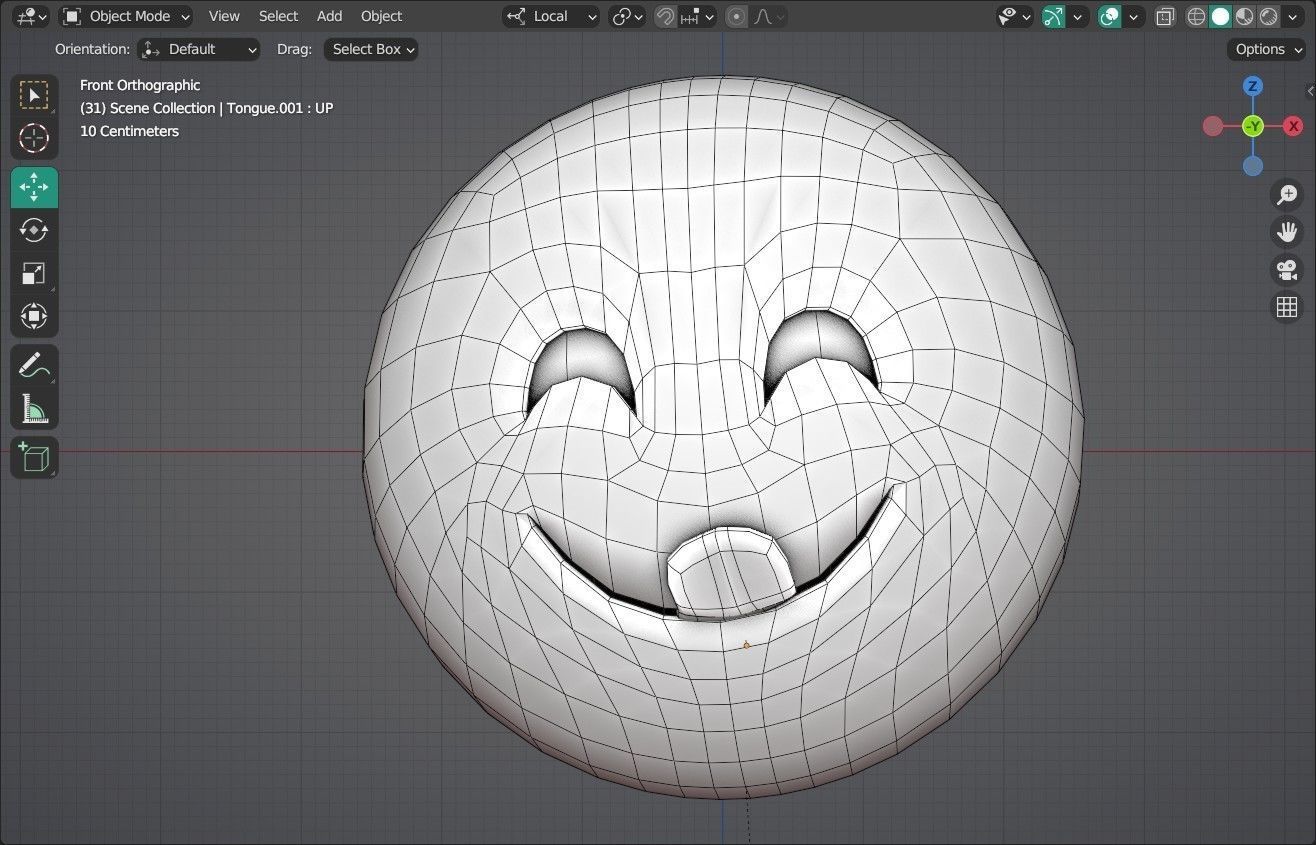1316x845 pixels.
Task: Click the sidebar expand arrow at right edge
Action: coord(1310,92)
